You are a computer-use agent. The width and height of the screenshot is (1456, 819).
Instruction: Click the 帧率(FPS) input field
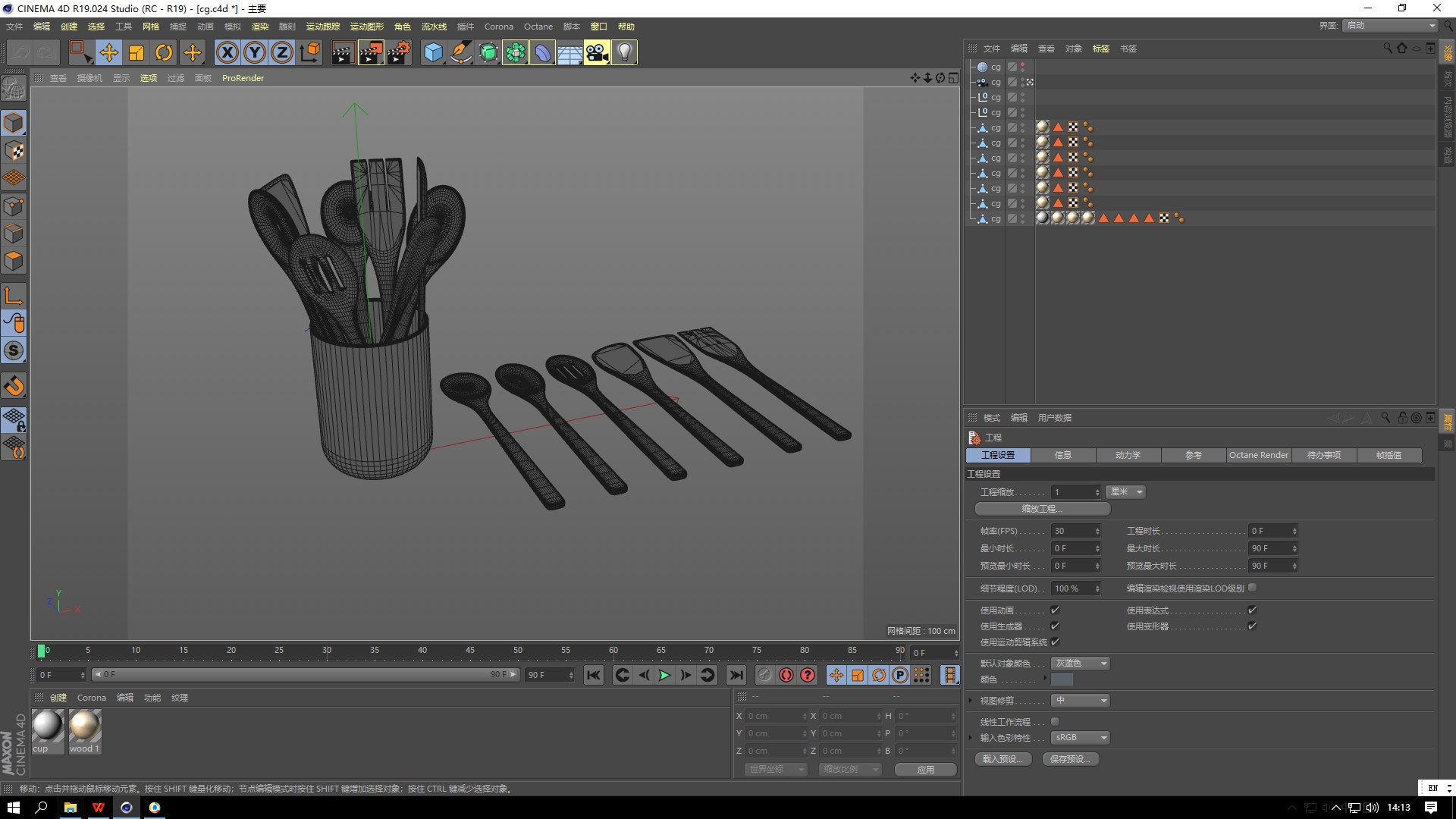(1075, 531)
